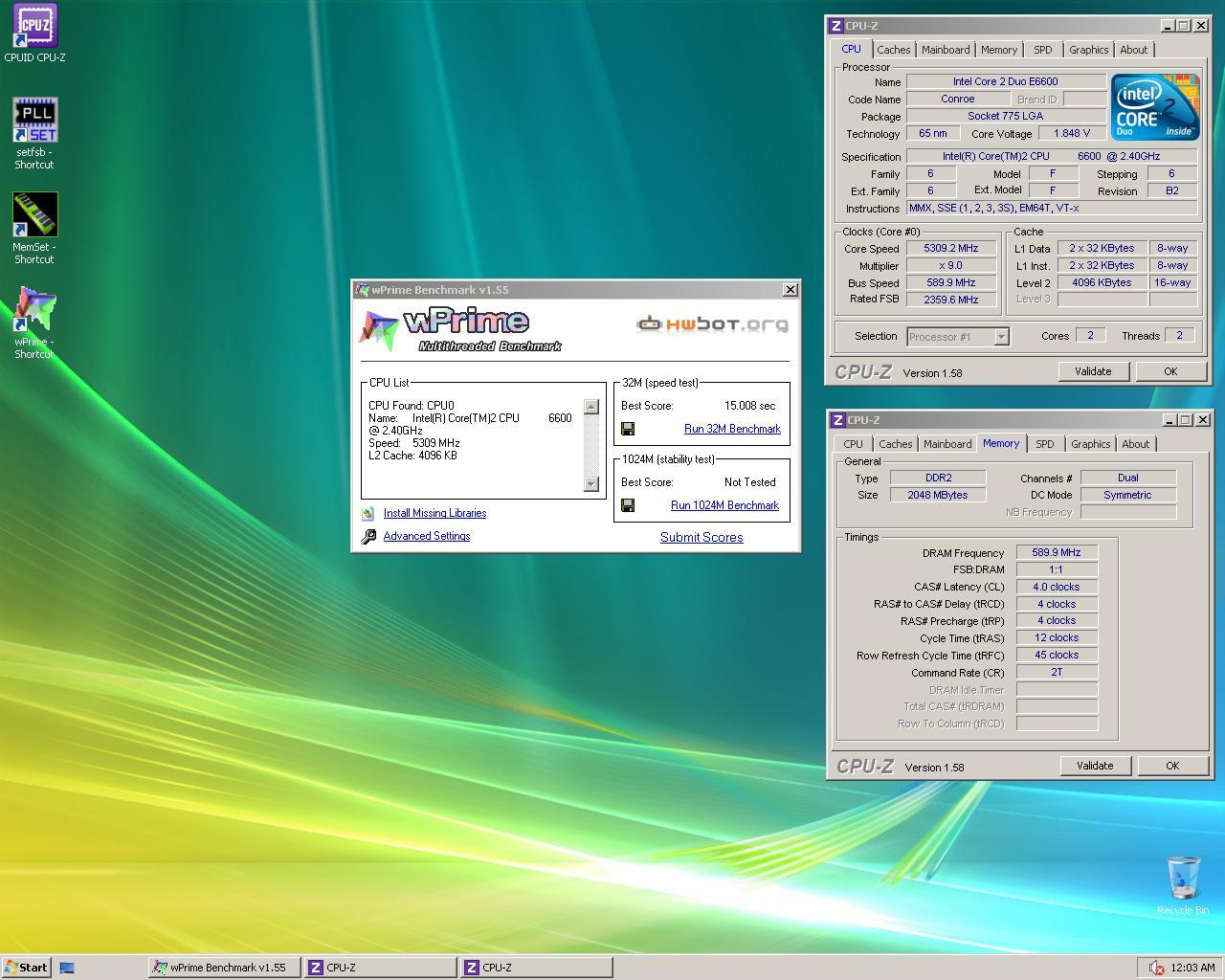The height and width of the screenshot is (980, 1225).
Task: Select the wPrime shortcut desktop icon
Action: [34, 309]
